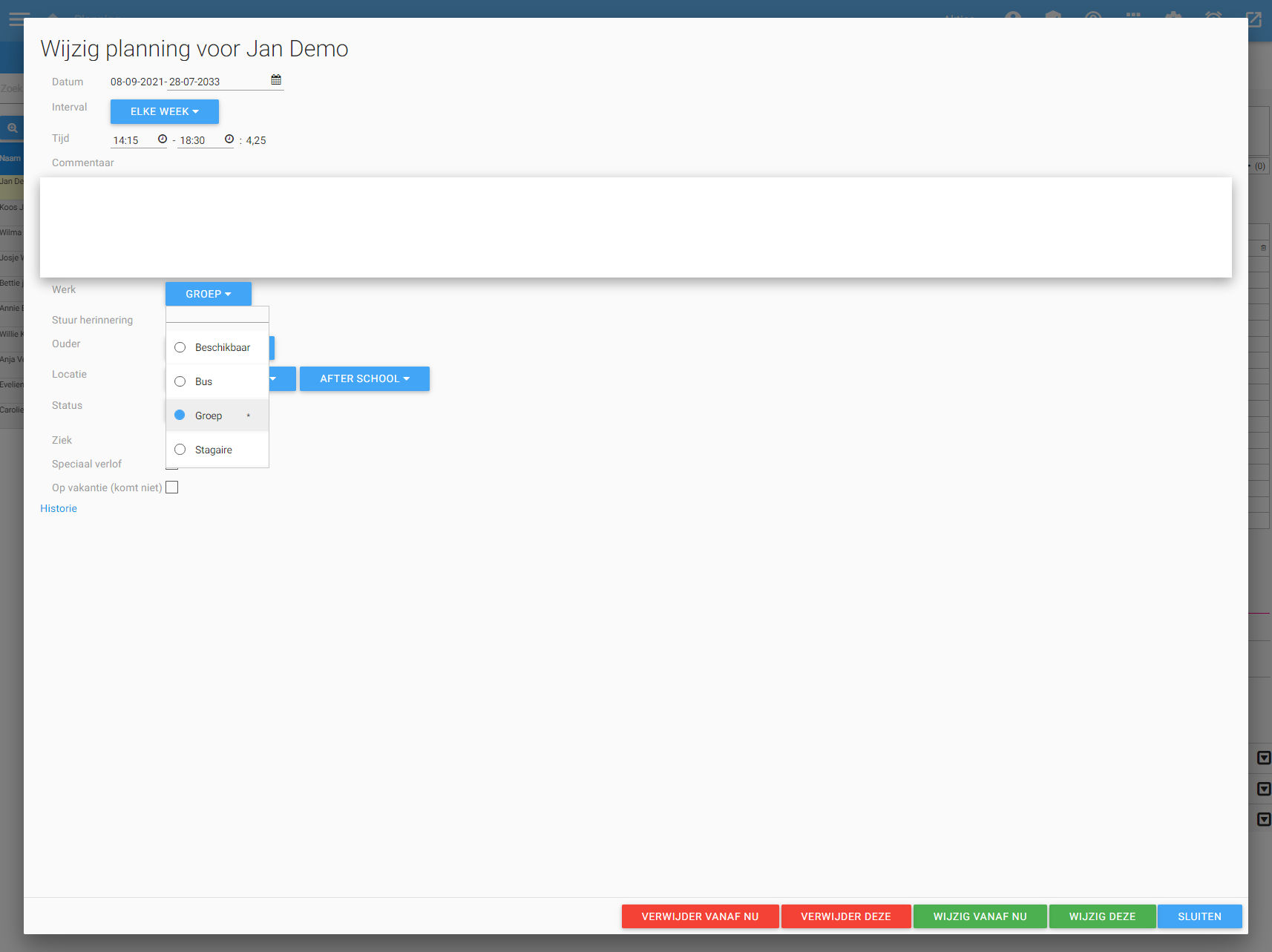Select the Bus radio option
The image size is (1272, 952).
180,381
